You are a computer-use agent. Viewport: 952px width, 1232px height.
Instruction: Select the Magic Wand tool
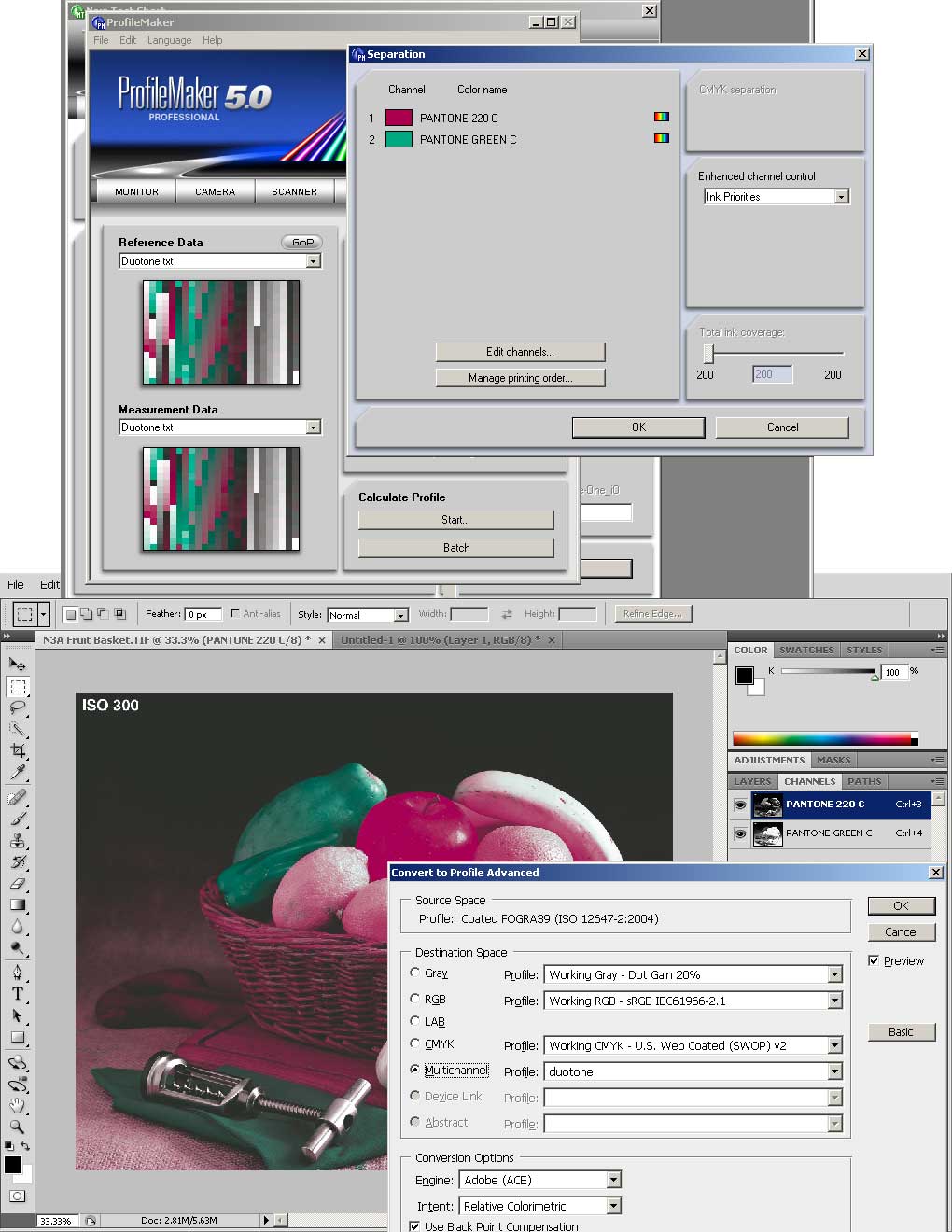pos(18,730)
